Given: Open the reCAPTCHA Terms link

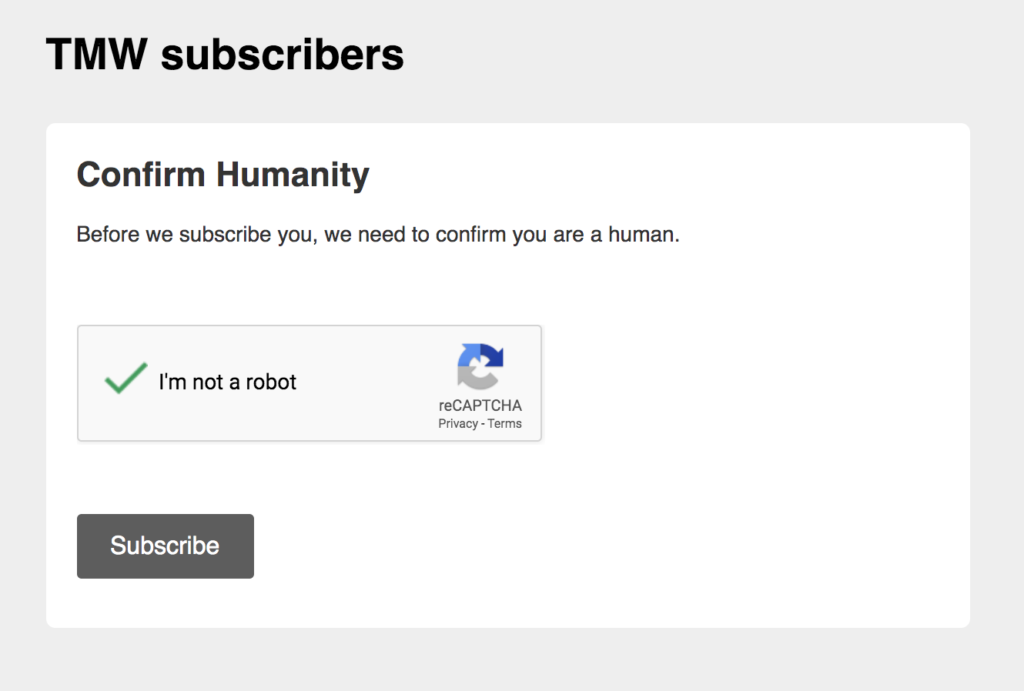Looking at the screenshot, I should point(504,424).
